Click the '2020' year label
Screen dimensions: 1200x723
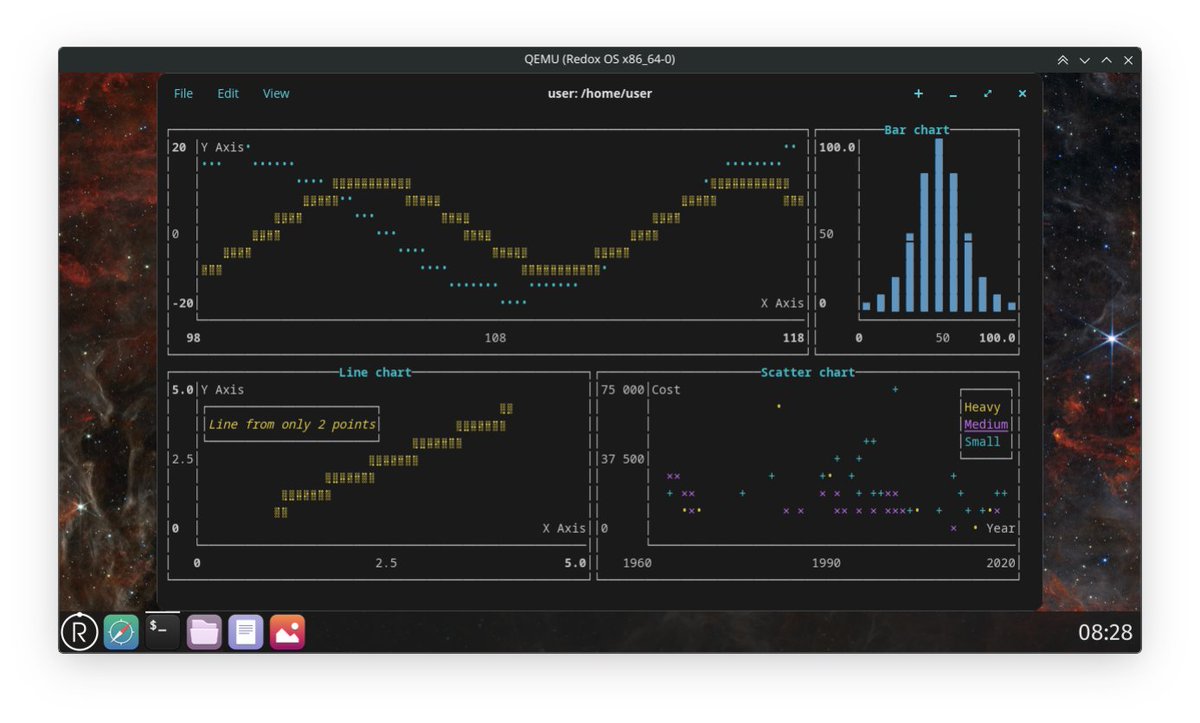[1000, 563]
